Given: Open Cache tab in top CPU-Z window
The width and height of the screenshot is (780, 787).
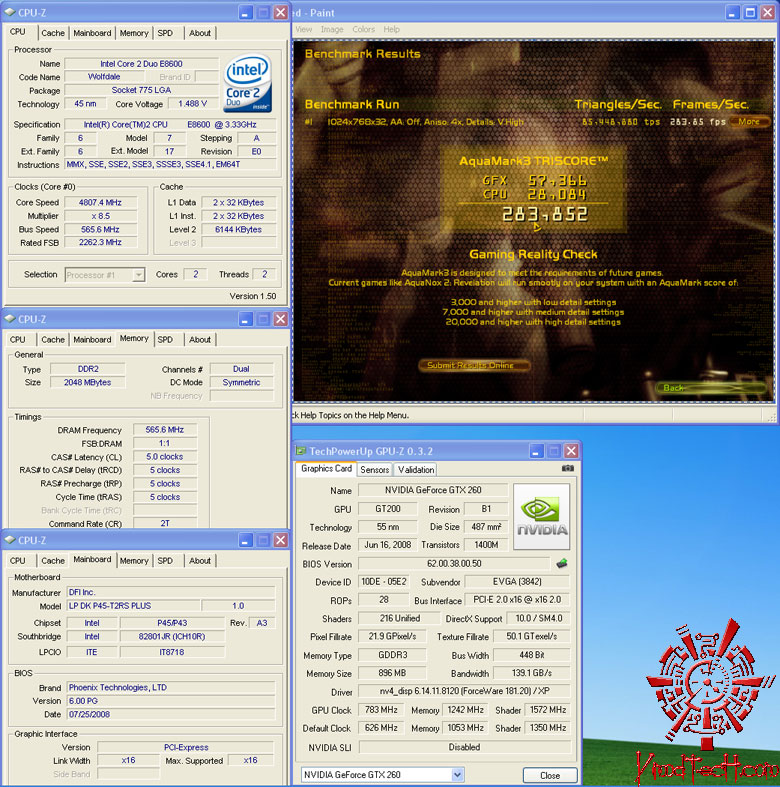Looking at the screenshot, I should [53, 33].
